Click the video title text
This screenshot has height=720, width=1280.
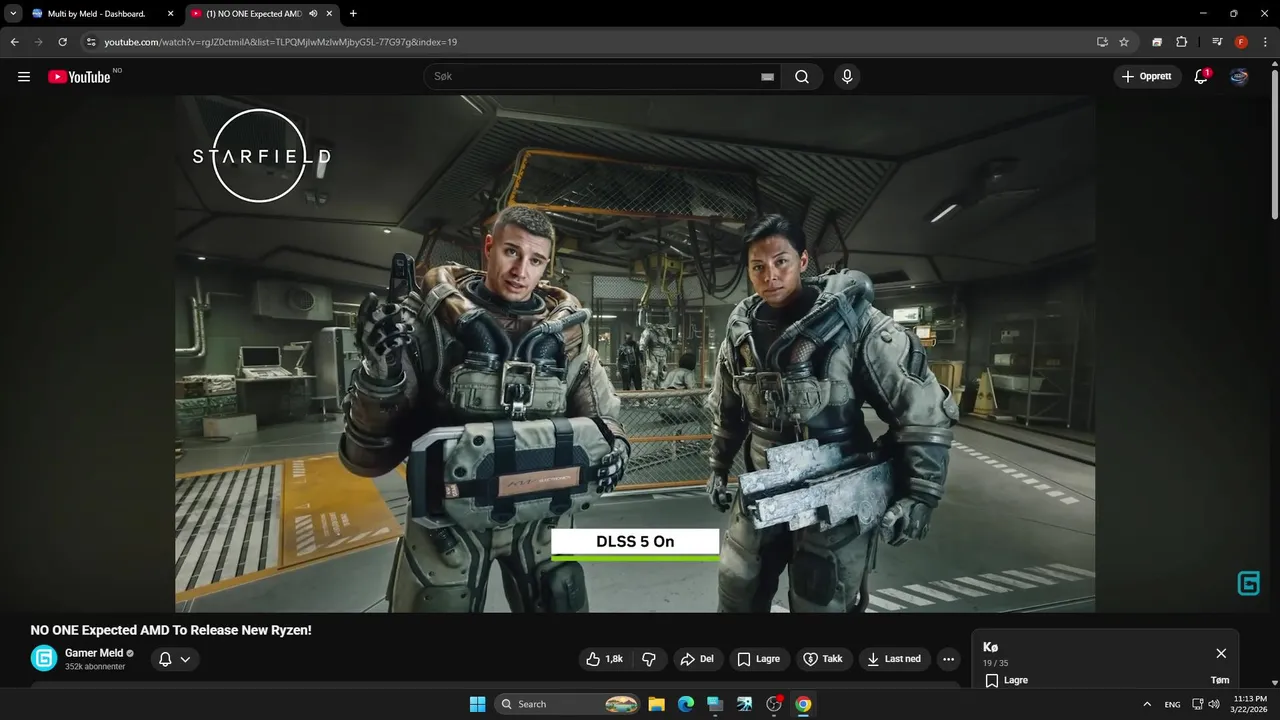tap(171, 630)
